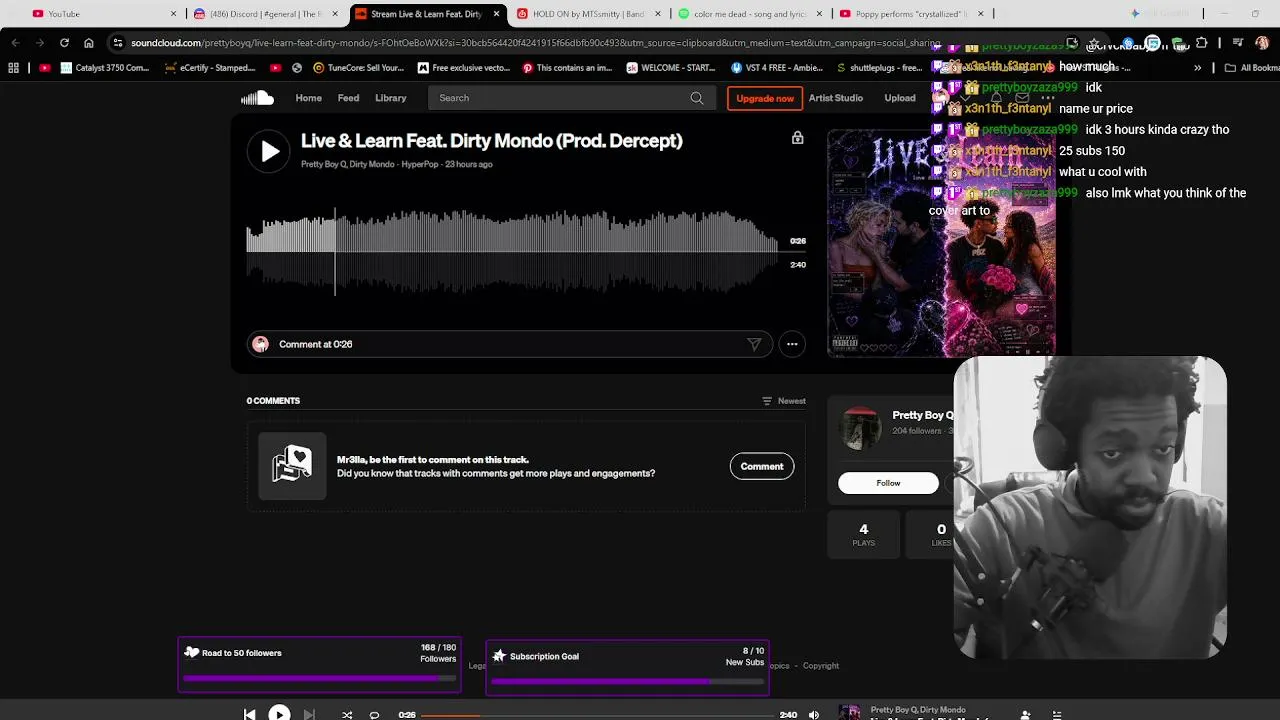This screenshot has height=720, width=1280.
Task: Click the Pretty Boy Q name in sidebar
Action: (x=922, y=415)
